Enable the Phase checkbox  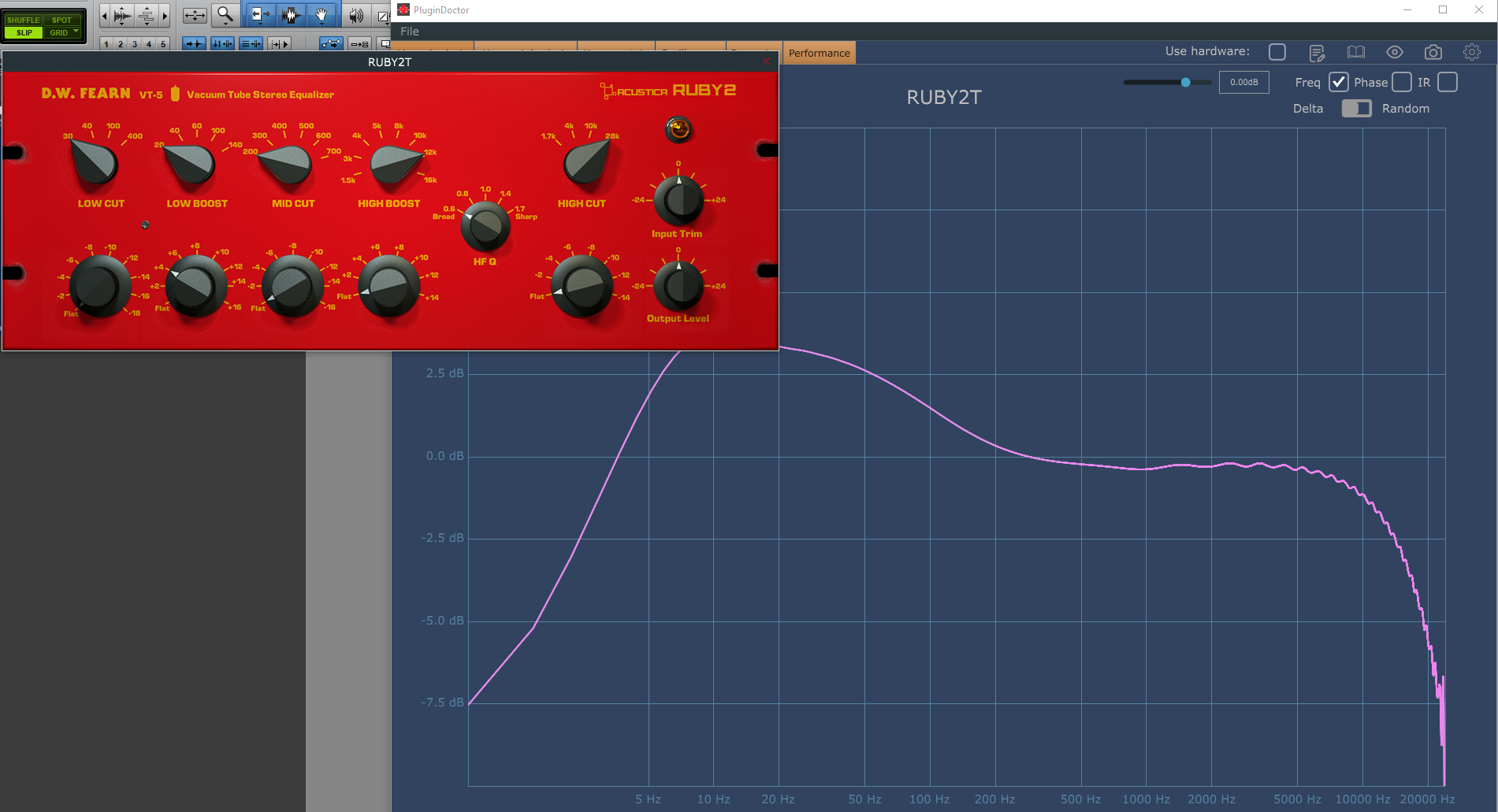click(x=1401, y=82)
